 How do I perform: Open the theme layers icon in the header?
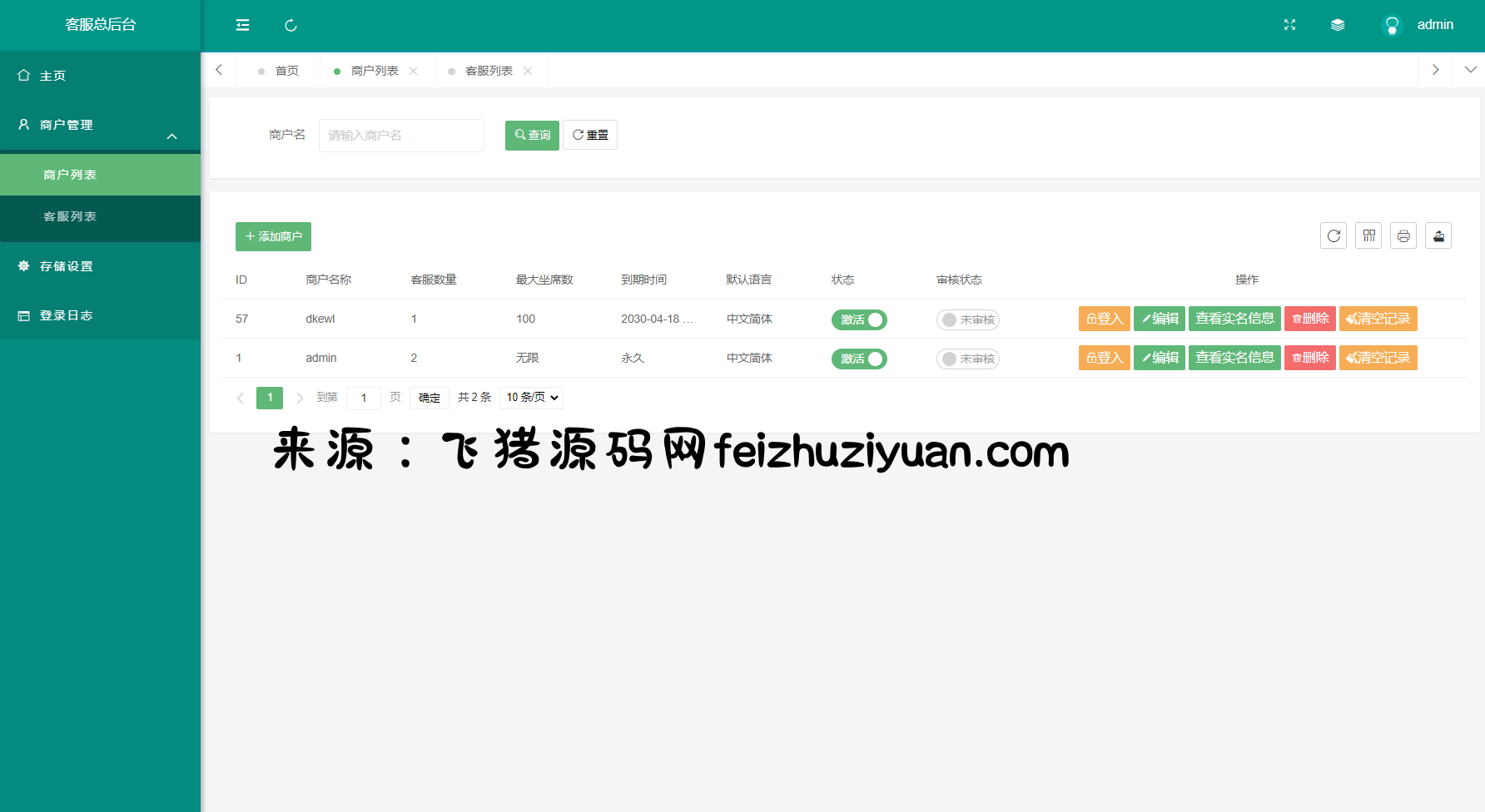coord(1338,25)
